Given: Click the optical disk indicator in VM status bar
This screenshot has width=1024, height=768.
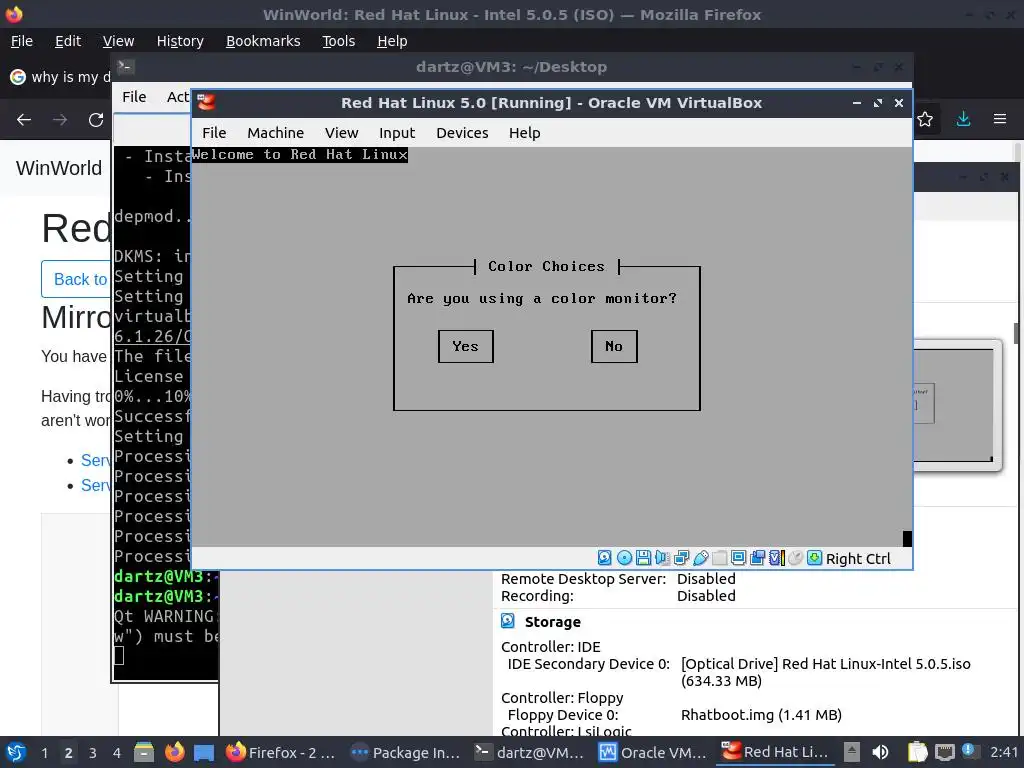Looking at the screenshot, I should coord(624,558).
